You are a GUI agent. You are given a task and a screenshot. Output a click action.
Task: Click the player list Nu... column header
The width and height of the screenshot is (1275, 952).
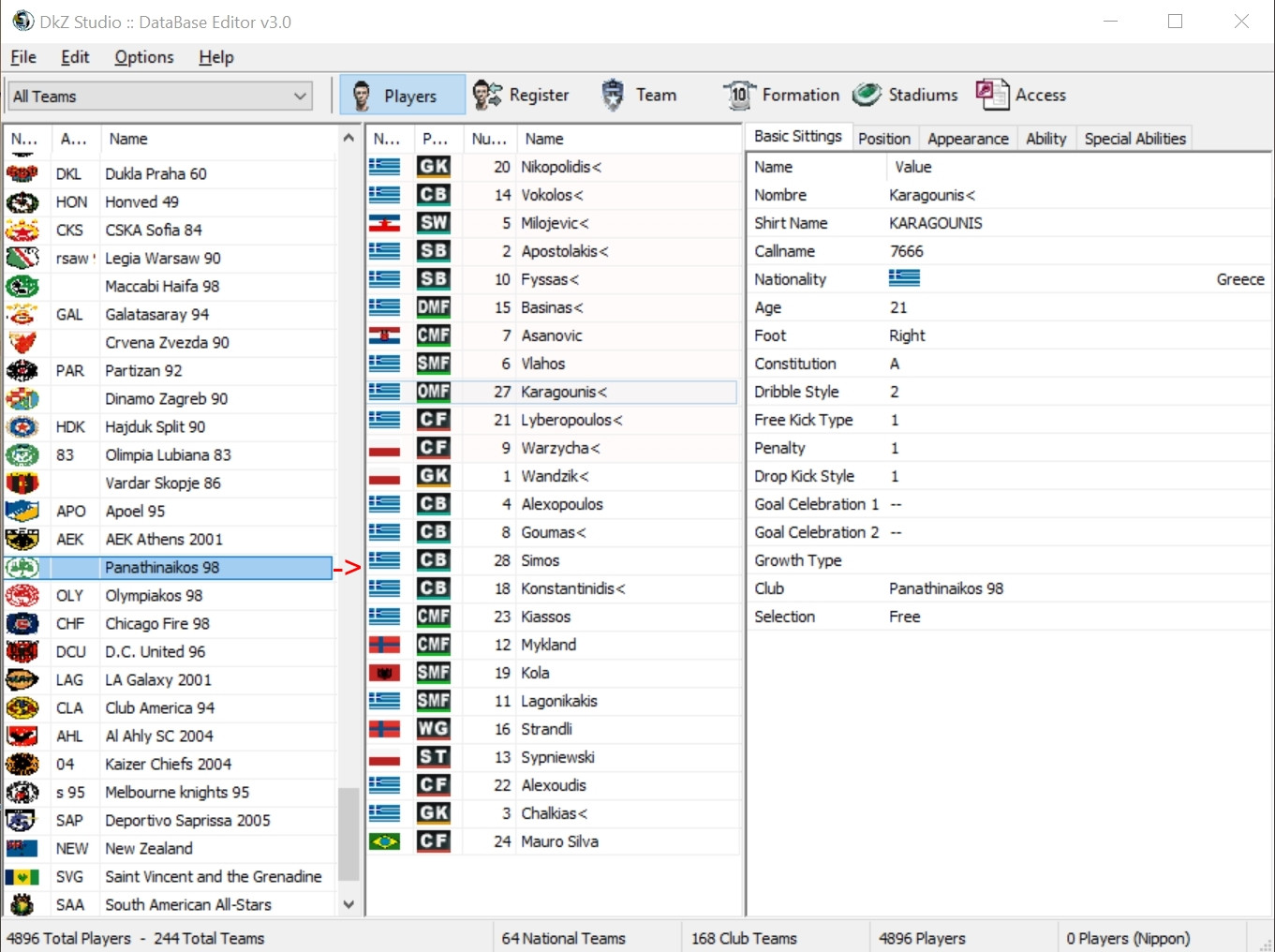490,139
